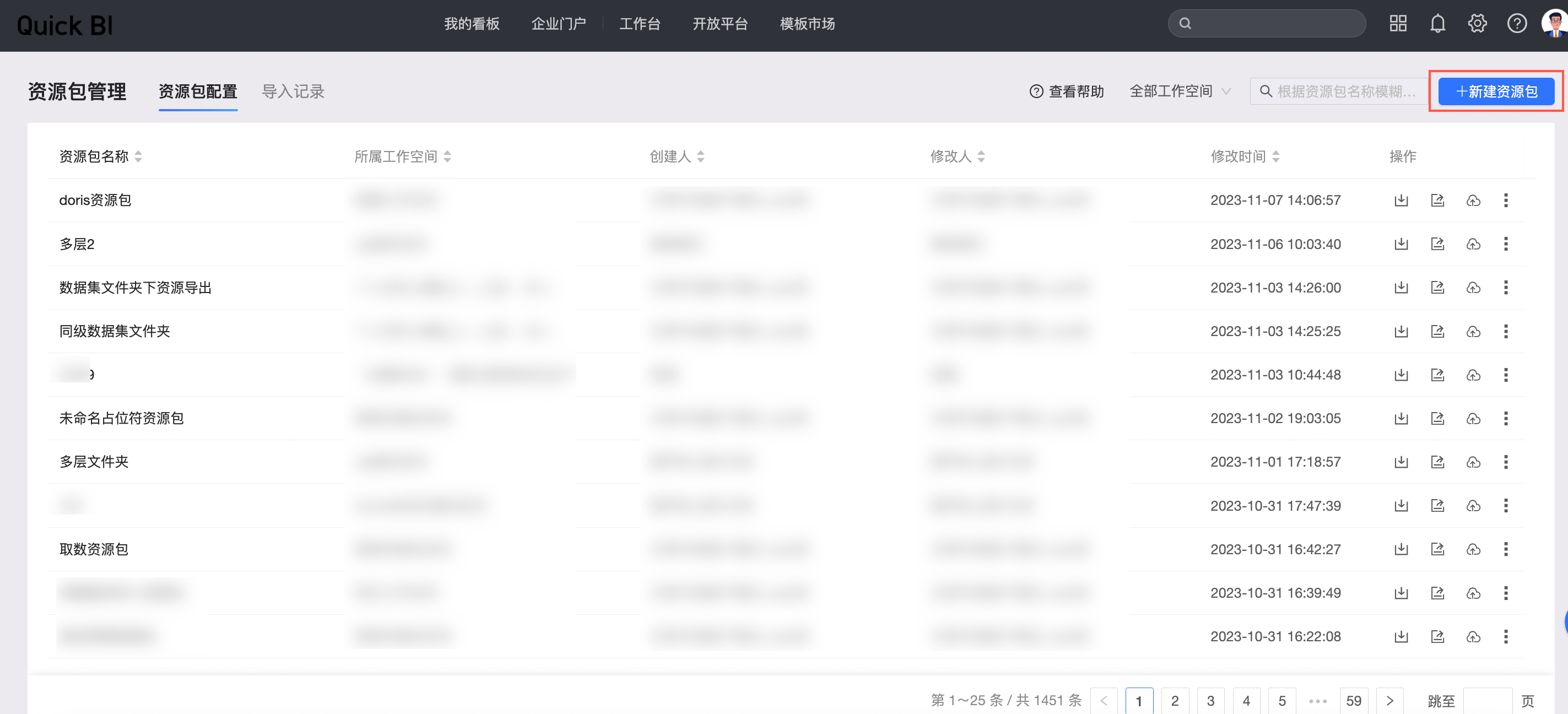Open the settings gear icon
The image size is (1568, 714).
click(x=1477, y=24)
